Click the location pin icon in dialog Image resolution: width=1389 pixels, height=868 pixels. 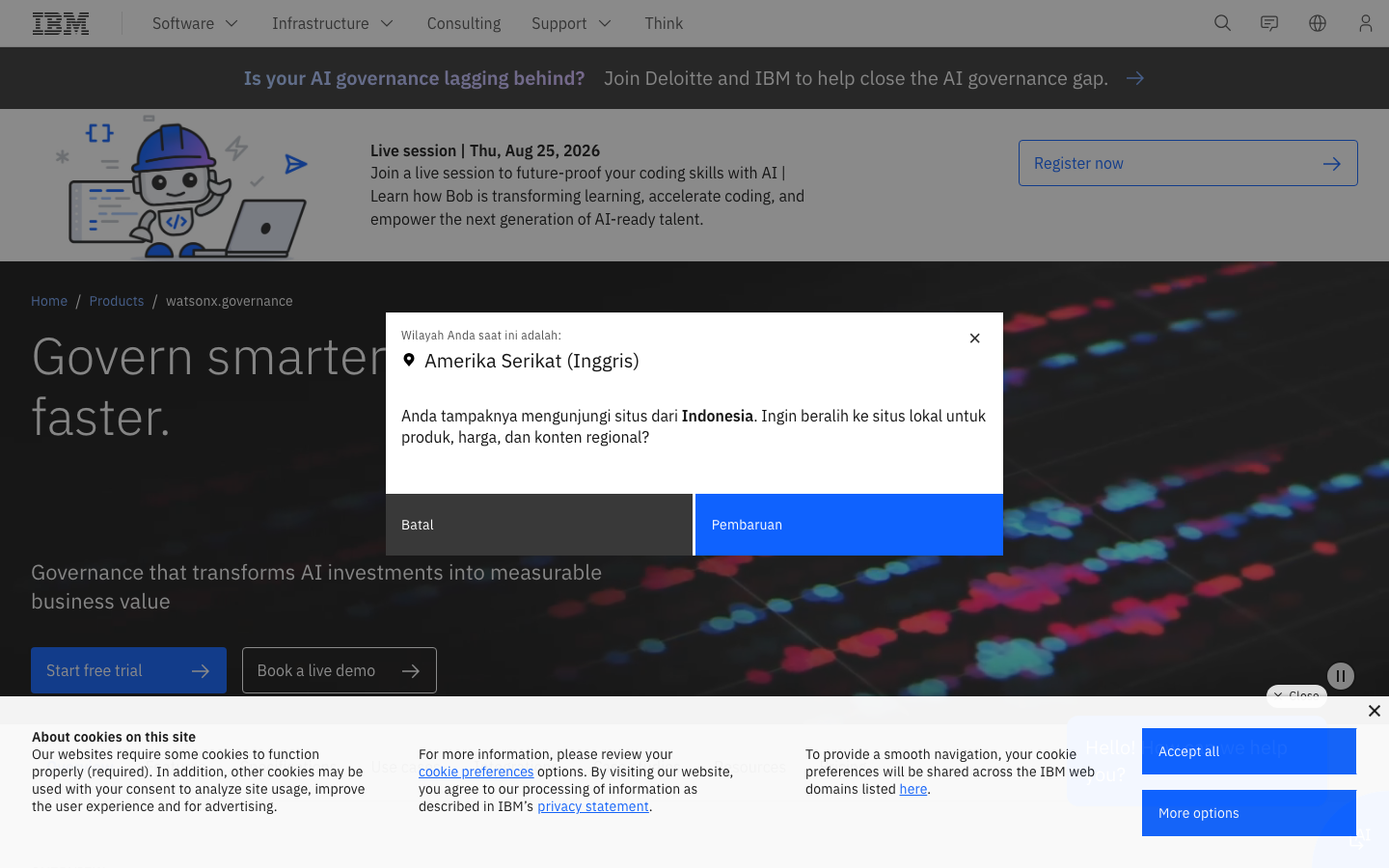(x=409, y=360)
